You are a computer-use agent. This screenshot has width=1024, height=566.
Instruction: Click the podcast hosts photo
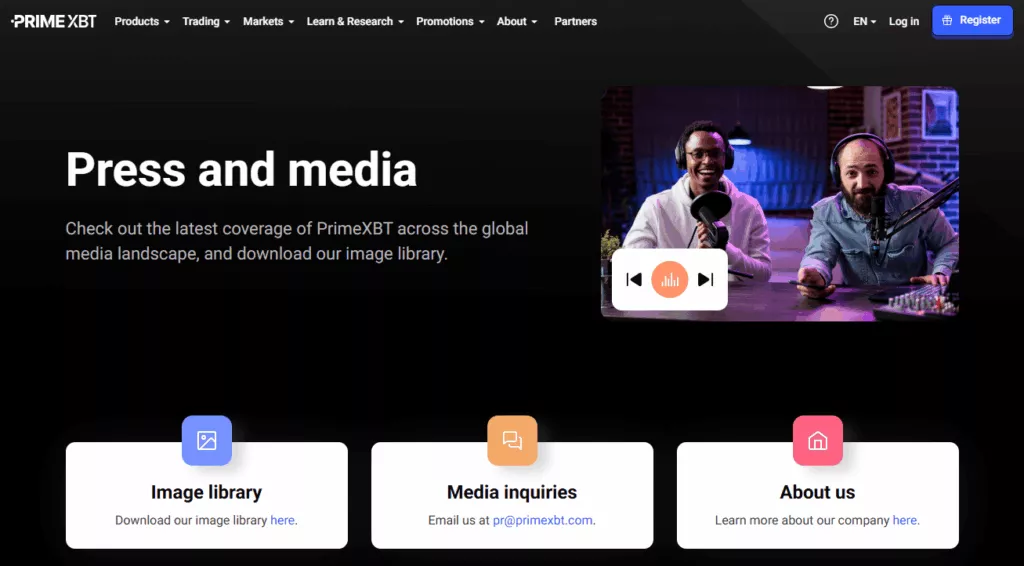click(x=780, y=203)
